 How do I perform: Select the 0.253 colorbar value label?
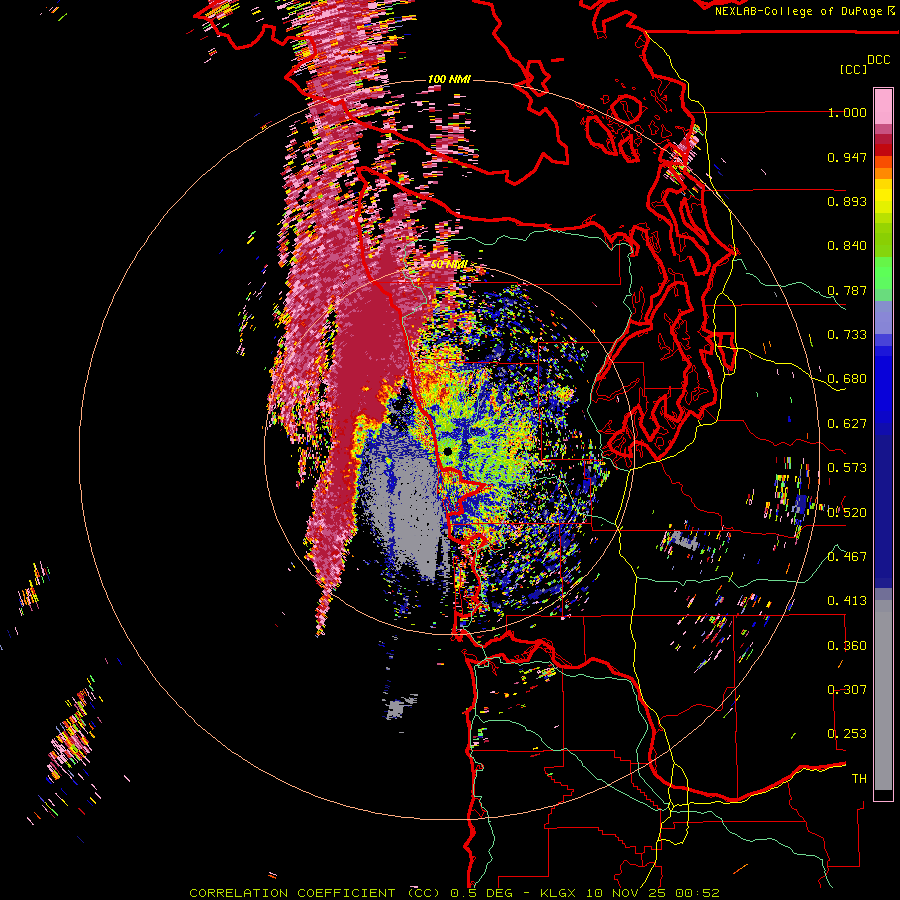coord(847,734)
